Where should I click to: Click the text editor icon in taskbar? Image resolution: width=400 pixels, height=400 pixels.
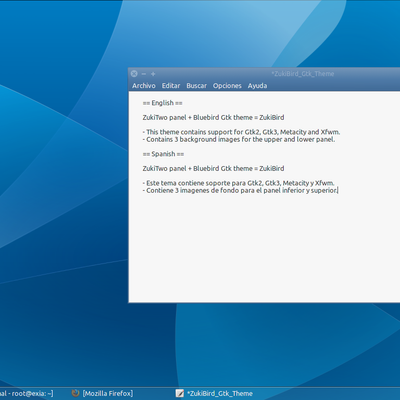tap(180, 393)
